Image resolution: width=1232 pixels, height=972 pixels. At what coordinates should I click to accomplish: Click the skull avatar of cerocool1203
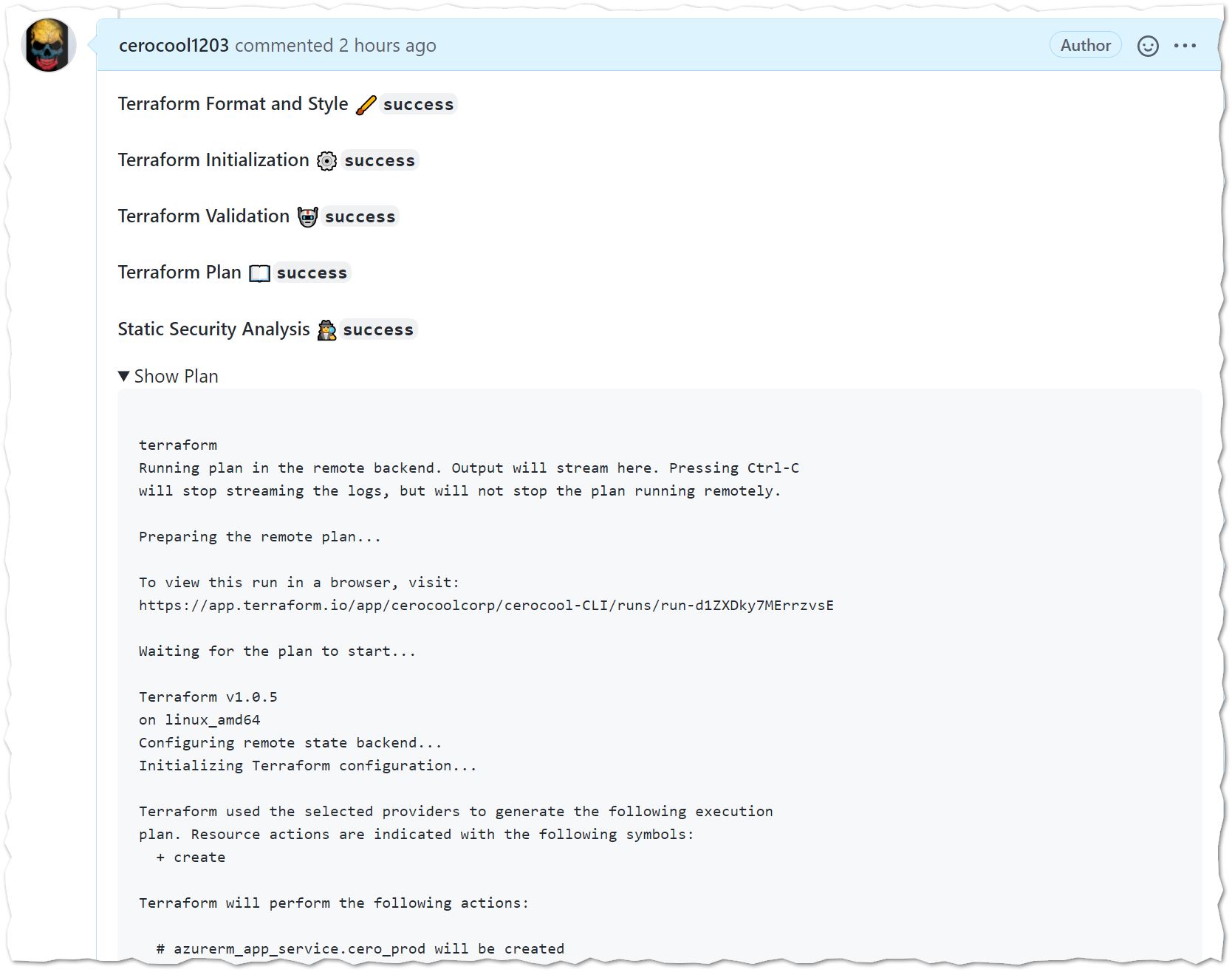click(49, 46)
